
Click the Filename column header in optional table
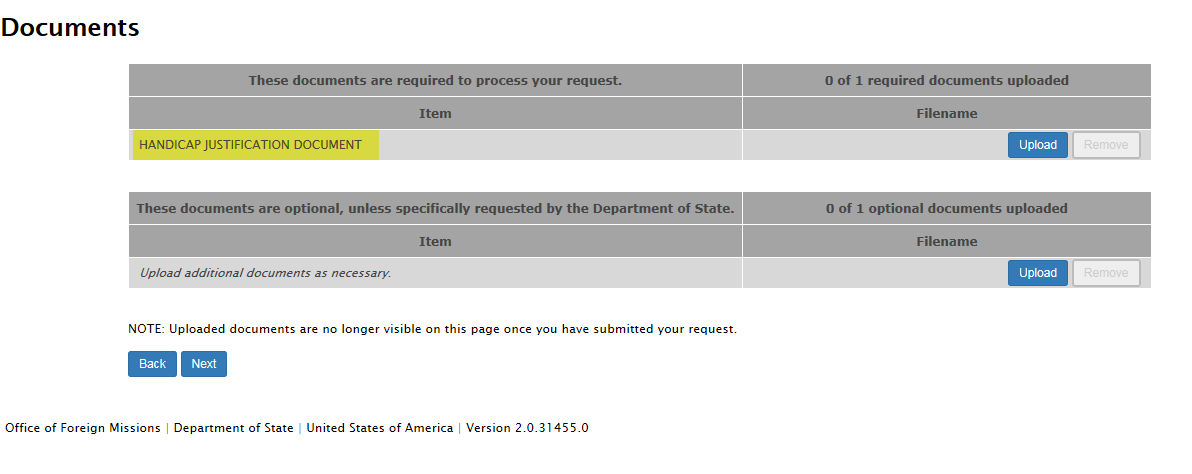coord(946,241)
